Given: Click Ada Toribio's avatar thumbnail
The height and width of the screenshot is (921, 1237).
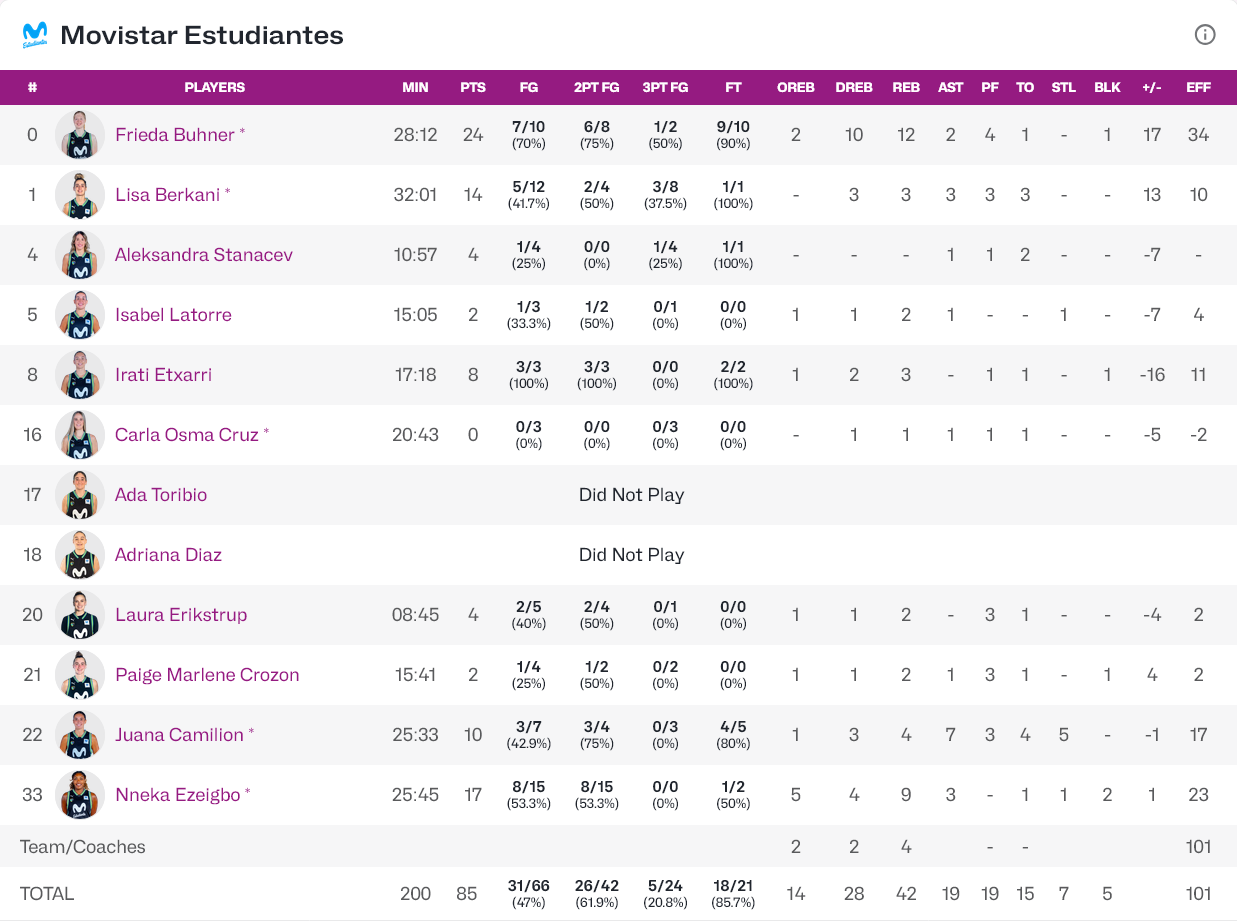Looking at the screenshot, I should point(80,495).
